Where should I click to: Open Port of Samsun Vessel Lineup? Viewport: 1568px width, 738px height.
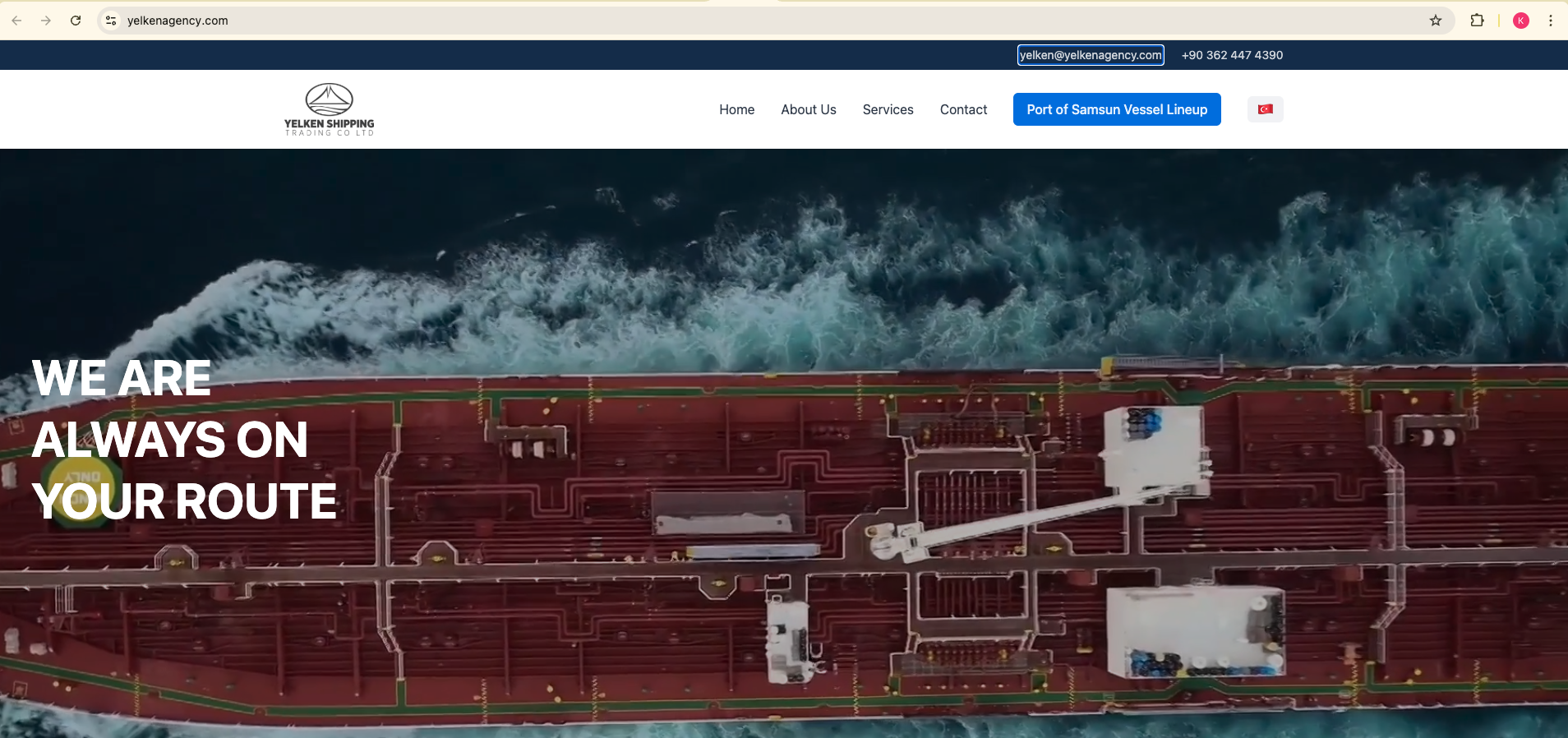click(x=1117, y=109)
